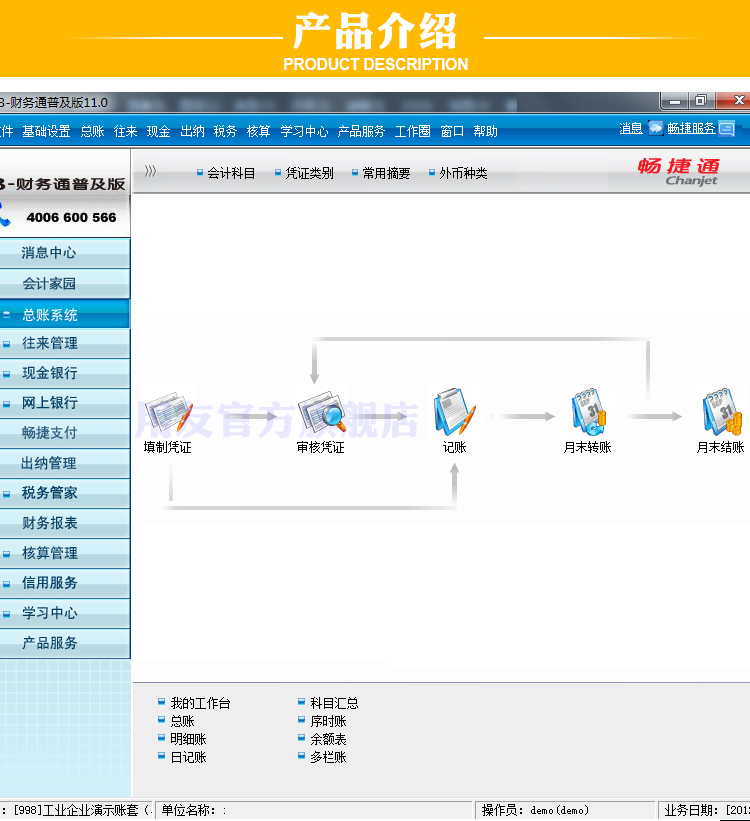Click the [998]工业企业演示账套 status entry
Image resolution: width=750 pixels, height=821 pixels.
(76, 811)
